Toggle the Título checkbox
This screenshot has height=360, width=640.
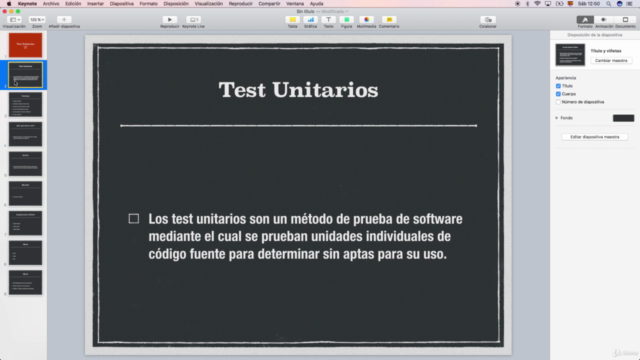(x=558, y=86)
